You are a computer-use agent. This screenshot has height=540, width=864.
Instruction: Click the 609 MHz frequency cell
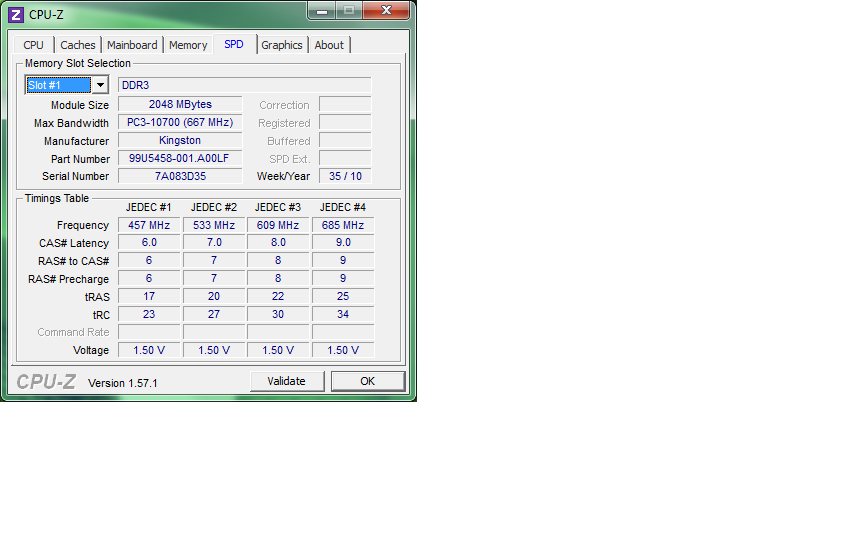278,225
